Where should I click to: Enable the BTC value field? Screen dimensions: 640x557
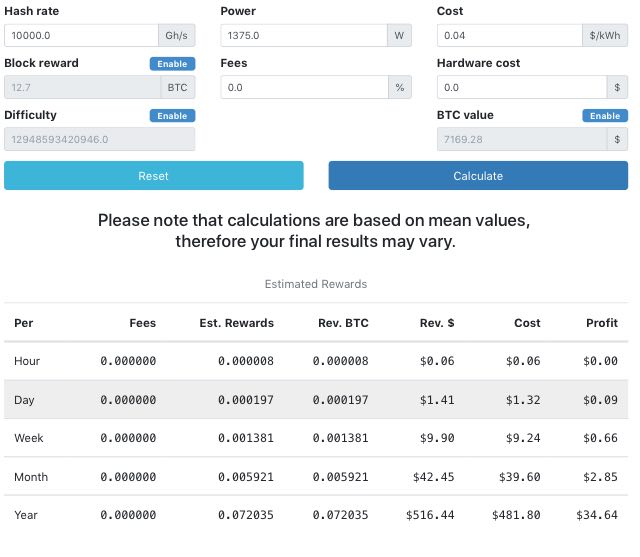pos(605,116)
